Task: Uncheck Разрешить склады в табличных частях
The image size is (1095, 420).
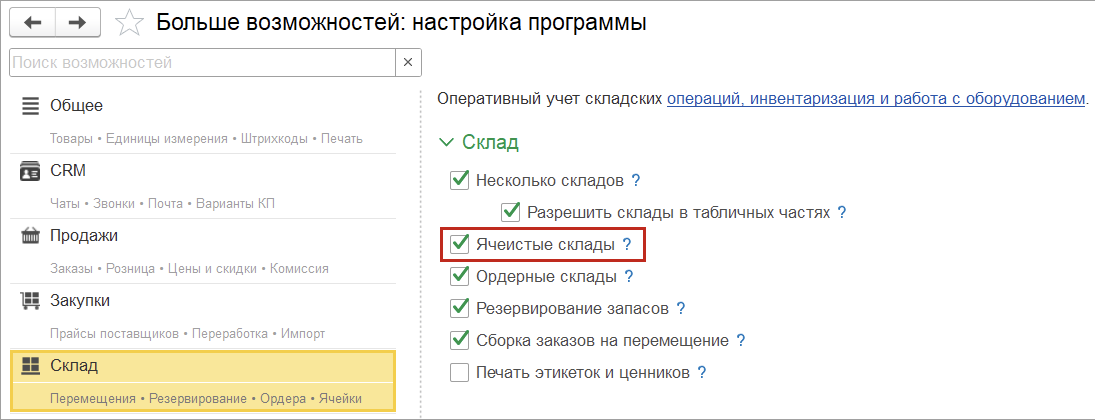Action: [x=511, y=212]
